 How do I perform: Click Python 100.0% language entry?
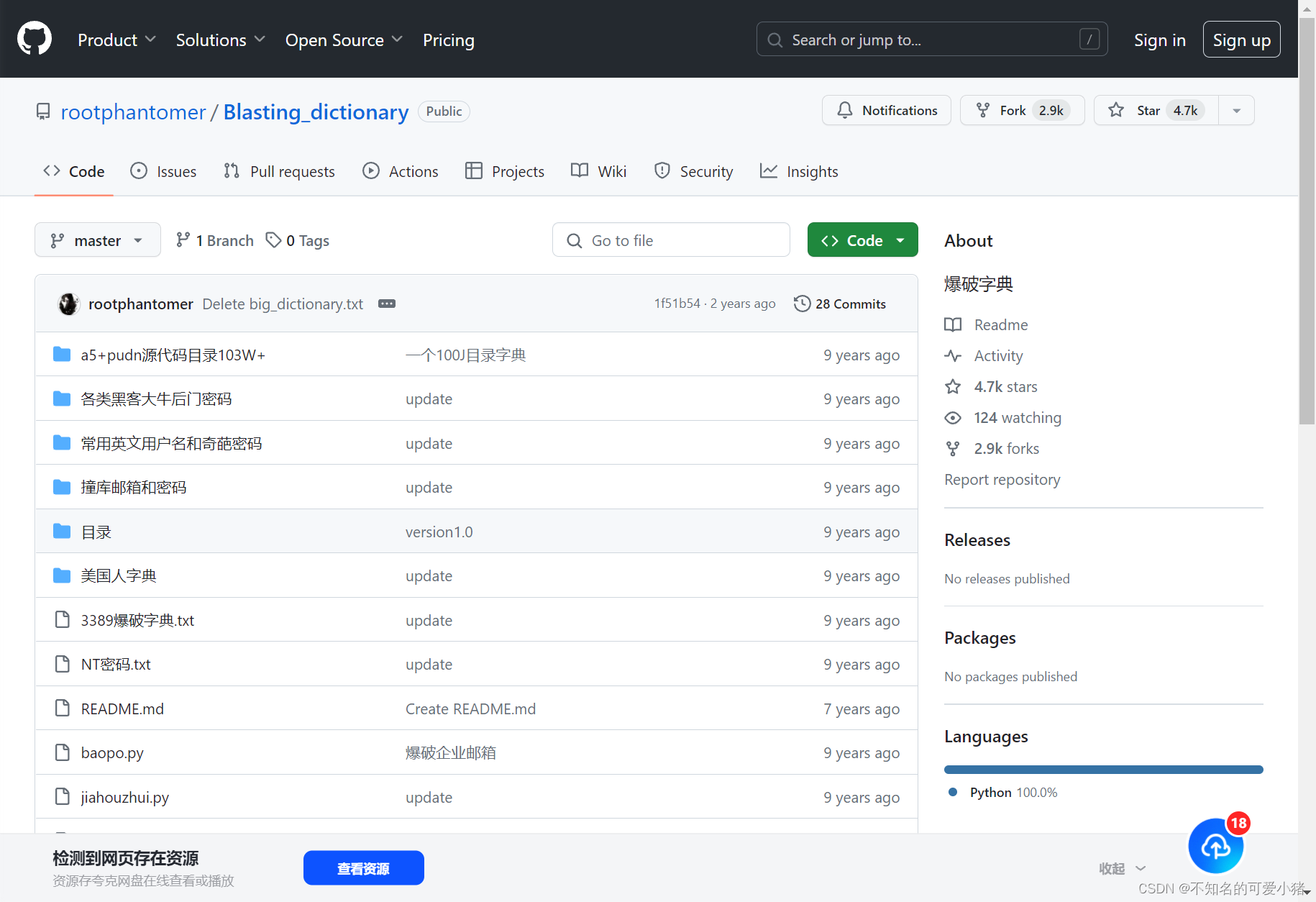point(1002,792)
